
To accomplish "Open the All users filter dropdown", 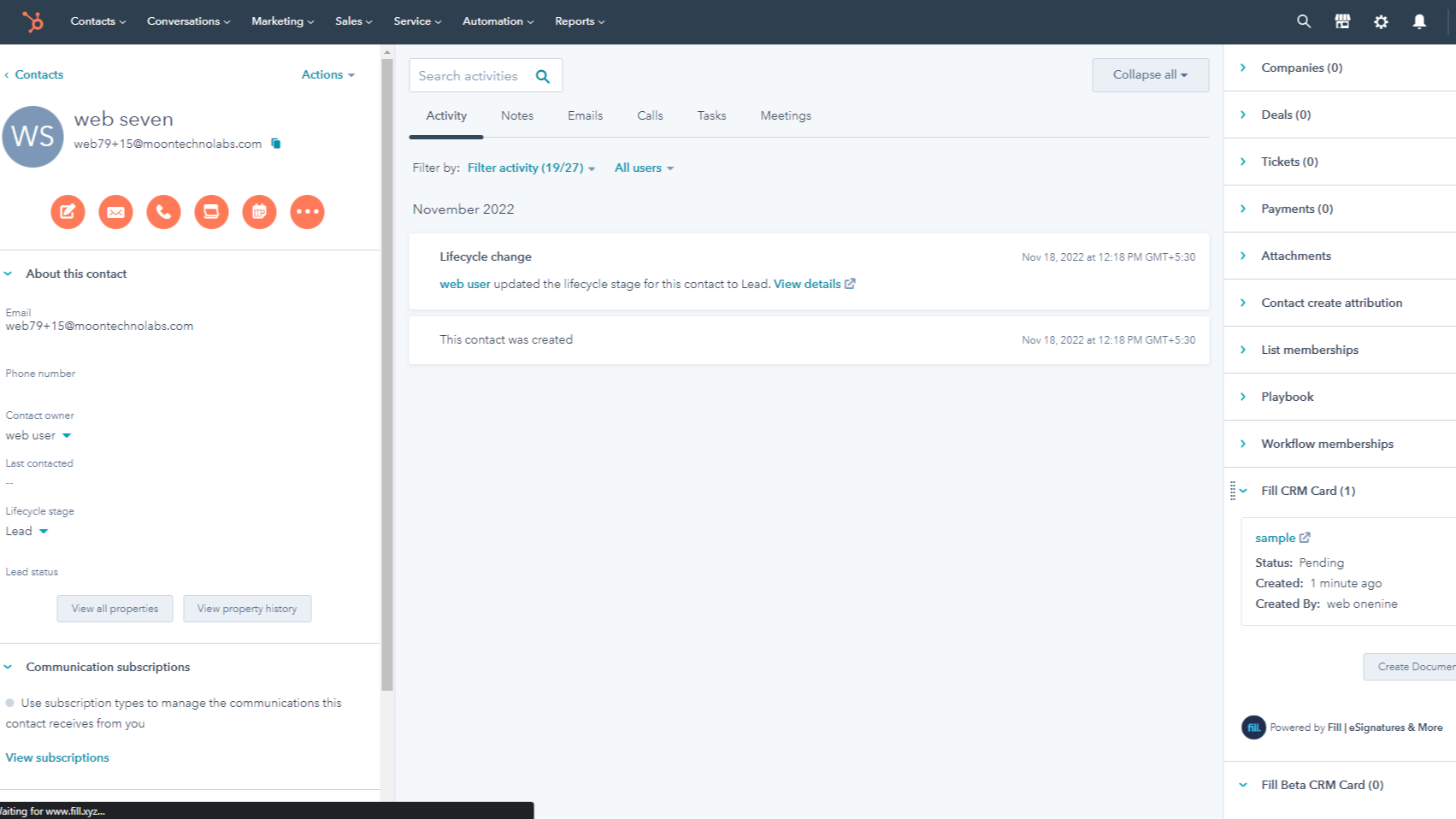I will coord(643,168).
